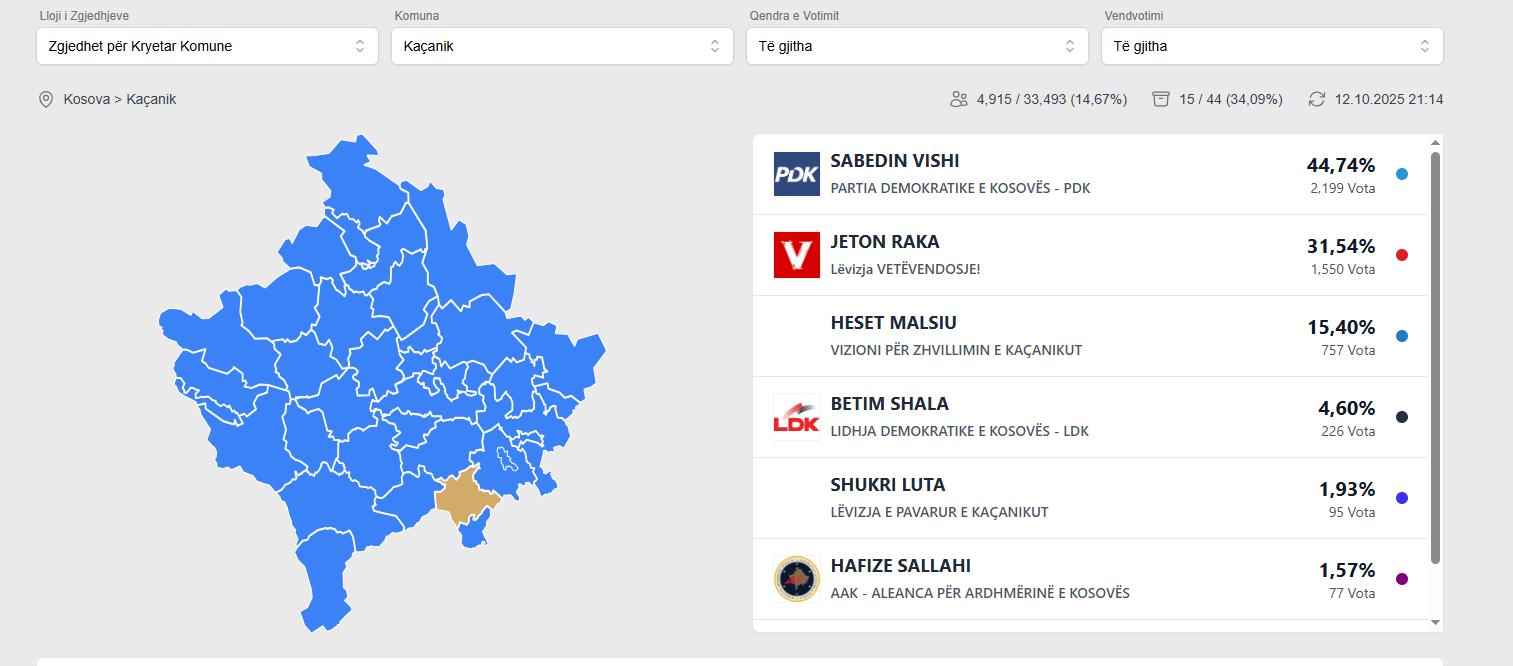Image resolution: width=1513 pixels, height=666 pixels.
Task: Click the Kosova > Kaçanik breadcrumb link
Action: 120,99
